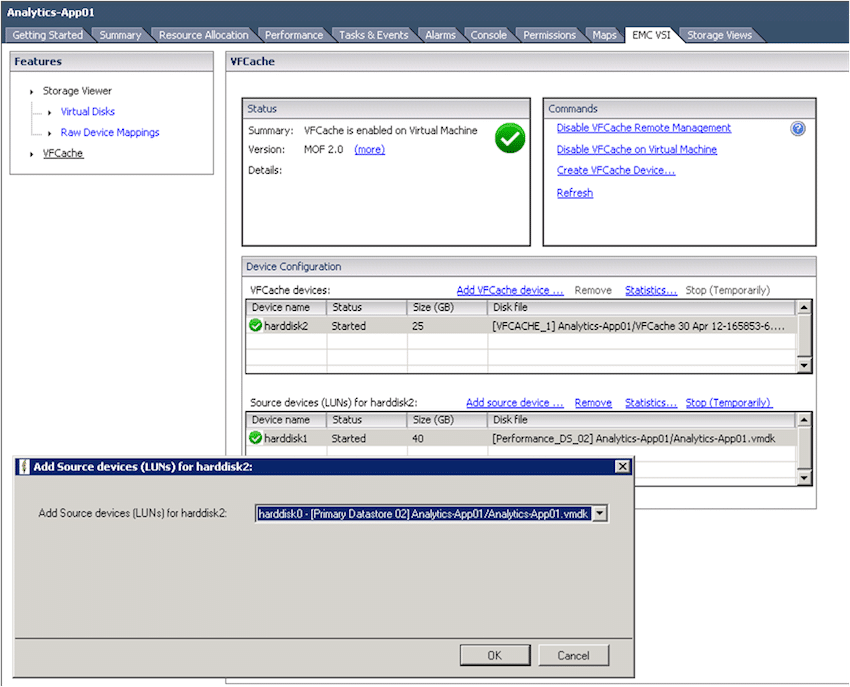This screenshot has height=687, width=850.
Task: Expand the Storage Viewer tree node
Action: (31, 92)
